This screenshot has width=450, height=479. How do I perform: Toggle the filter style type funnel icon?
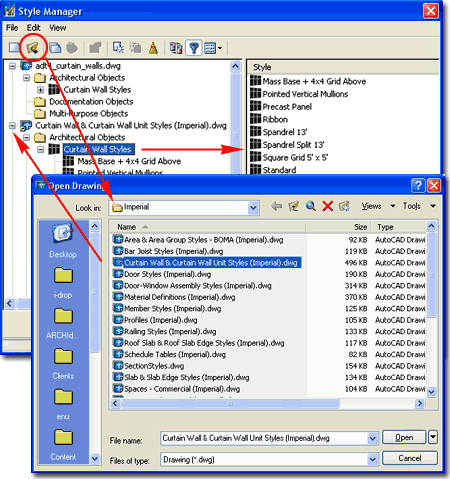(x=194, y=48)
